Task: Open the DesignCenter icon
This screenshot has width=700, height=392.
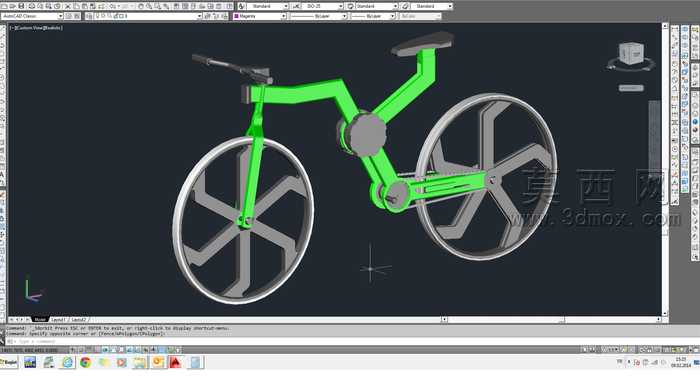Action: [185, 6]
